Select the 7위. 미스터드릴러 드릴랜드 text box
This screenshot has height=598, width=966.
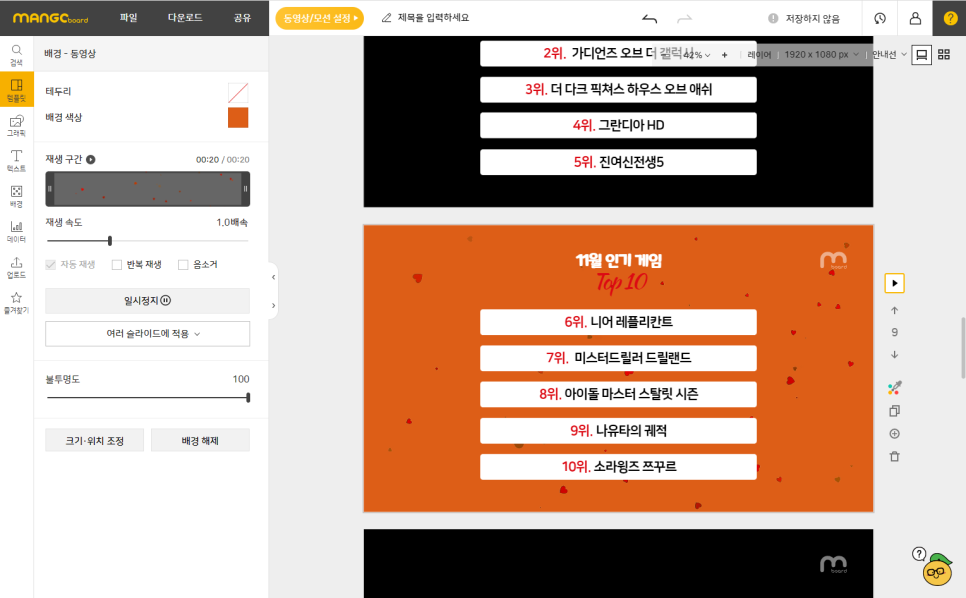click(618, 358)
